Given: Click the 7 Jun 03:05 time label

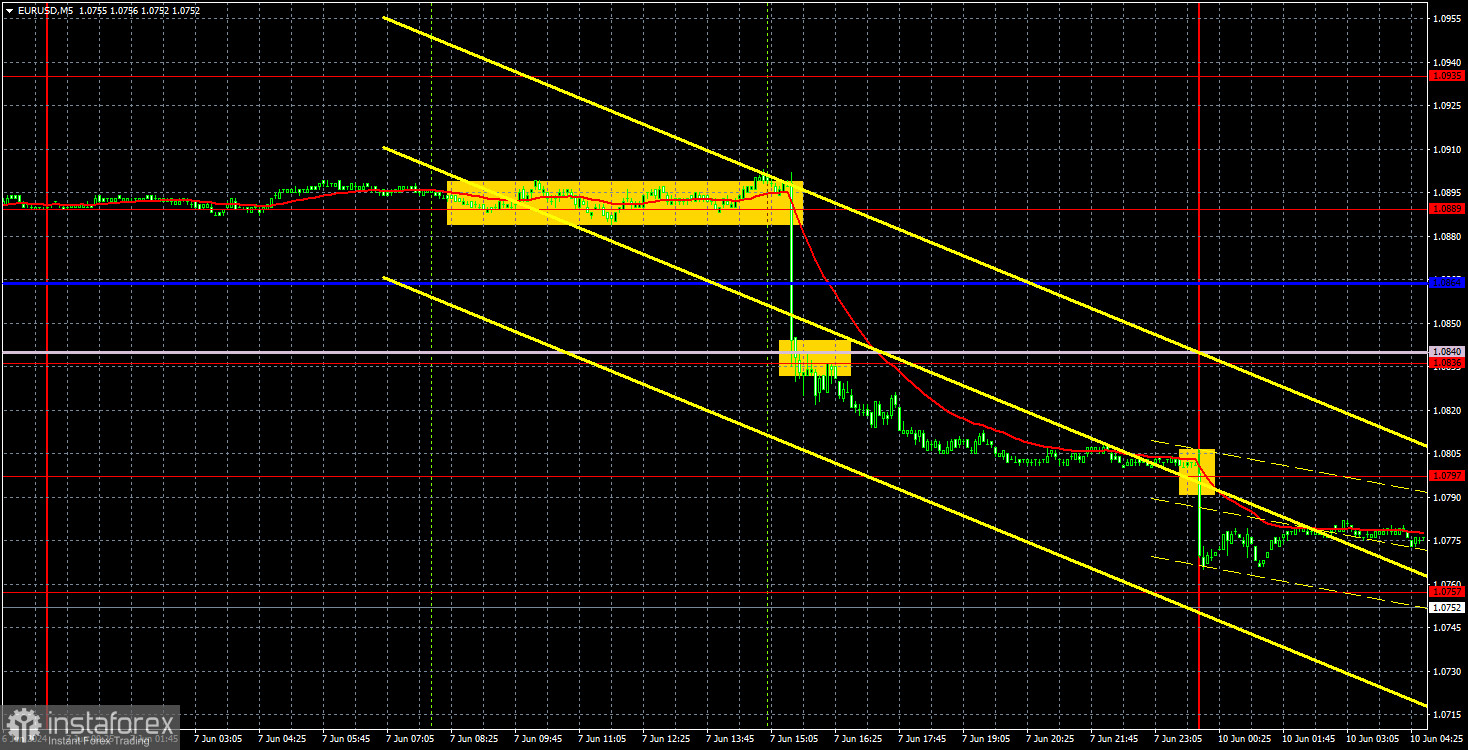Looking at the screenshot, I should 217,739.
